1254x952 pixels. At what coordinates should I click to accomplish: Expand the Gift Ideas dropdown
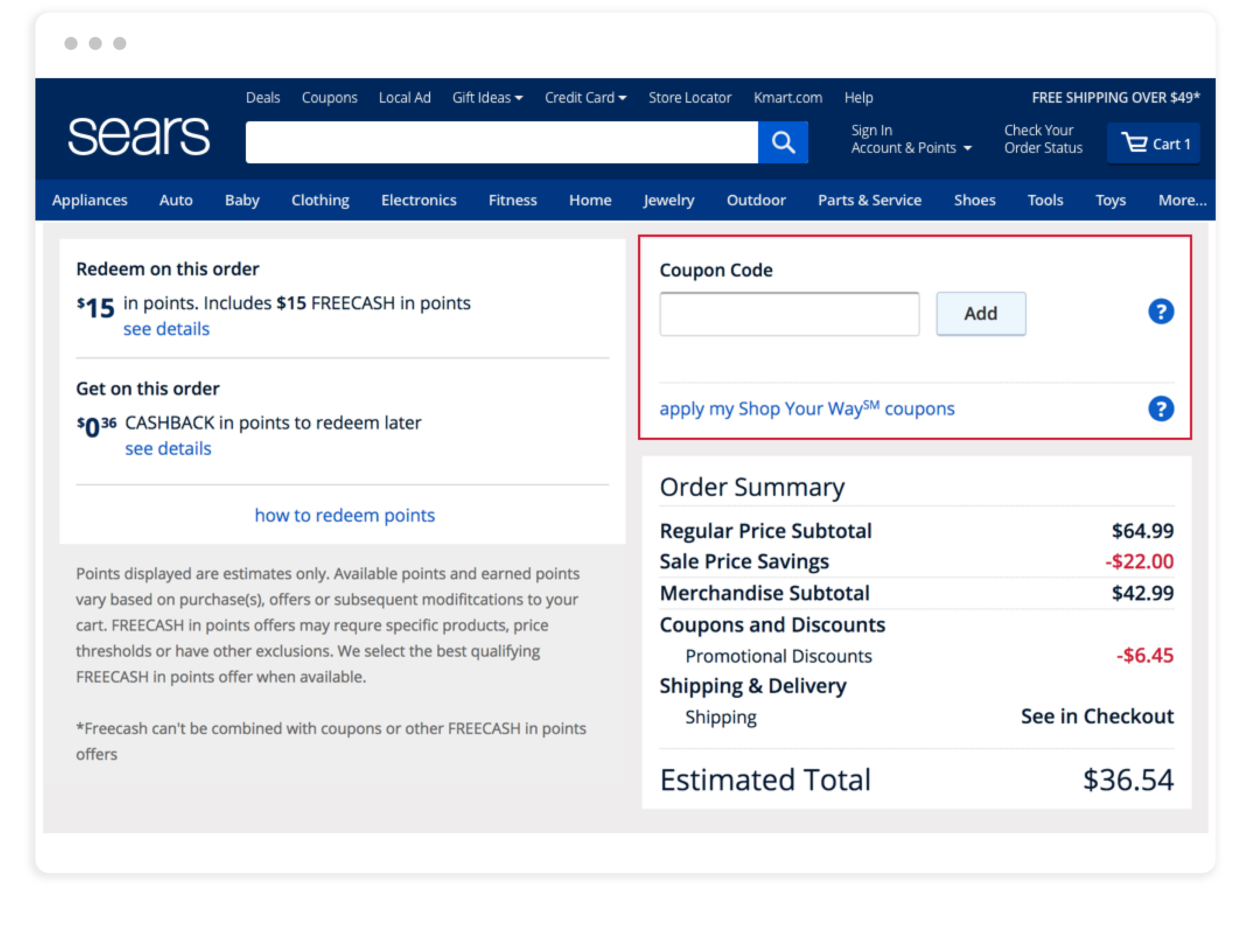[487, 97]
